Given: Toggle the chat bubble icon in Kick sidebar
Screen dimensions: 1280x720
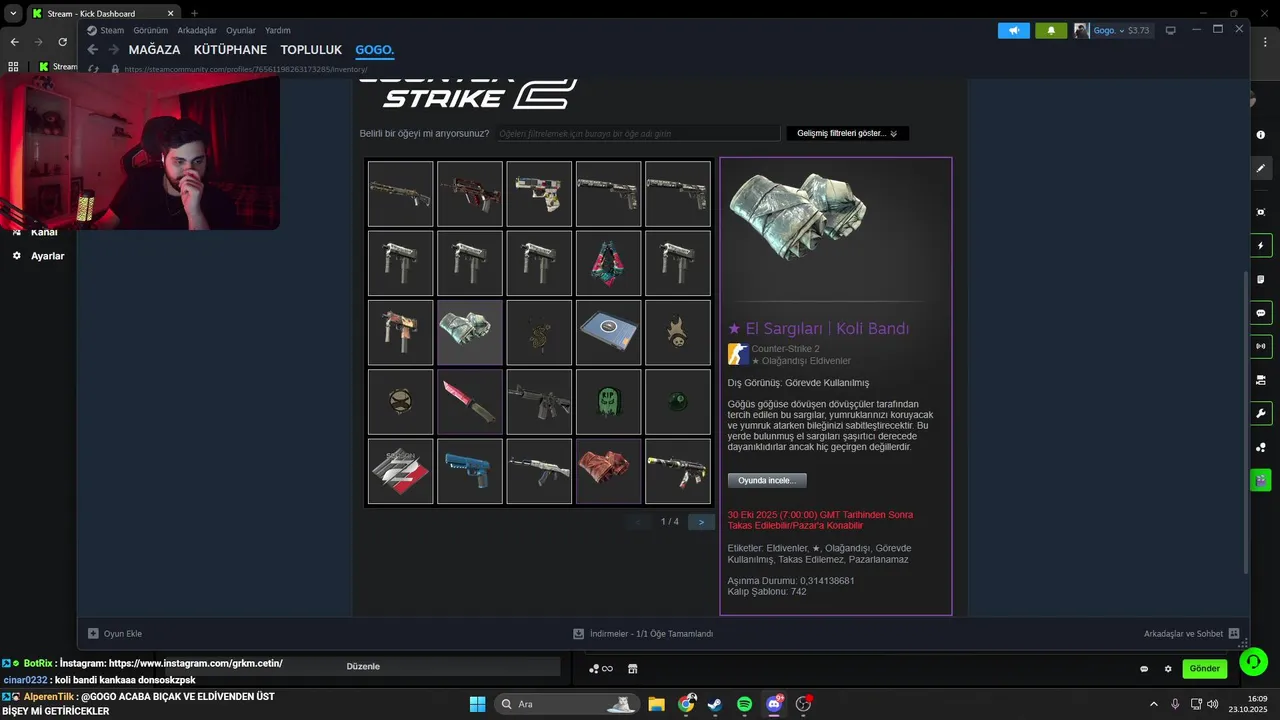Looking at the screenshot, I should [x=1261, y=313].
